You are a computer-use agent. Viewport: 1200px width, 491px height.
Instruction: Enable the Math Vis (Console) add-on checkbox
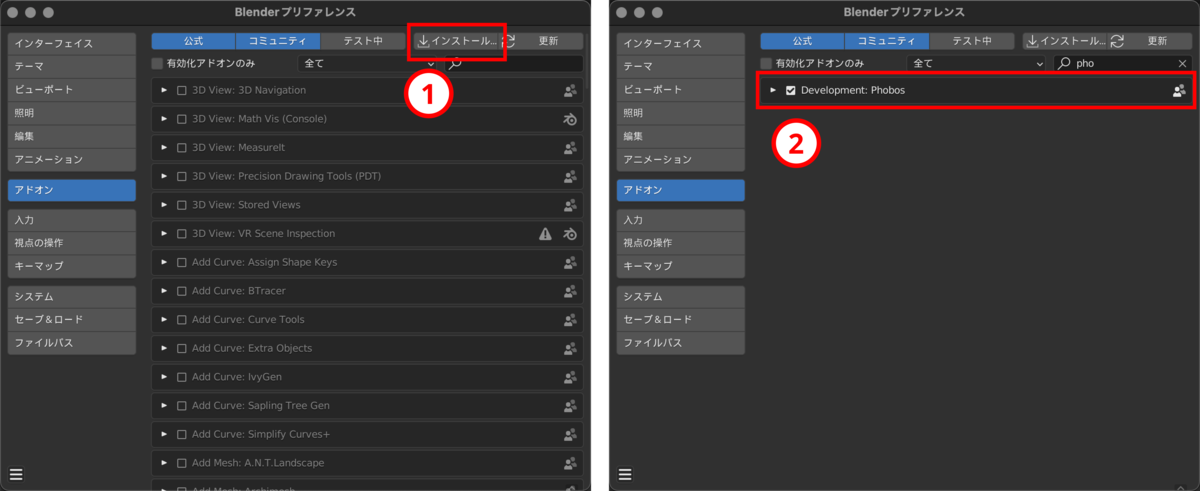182,119
